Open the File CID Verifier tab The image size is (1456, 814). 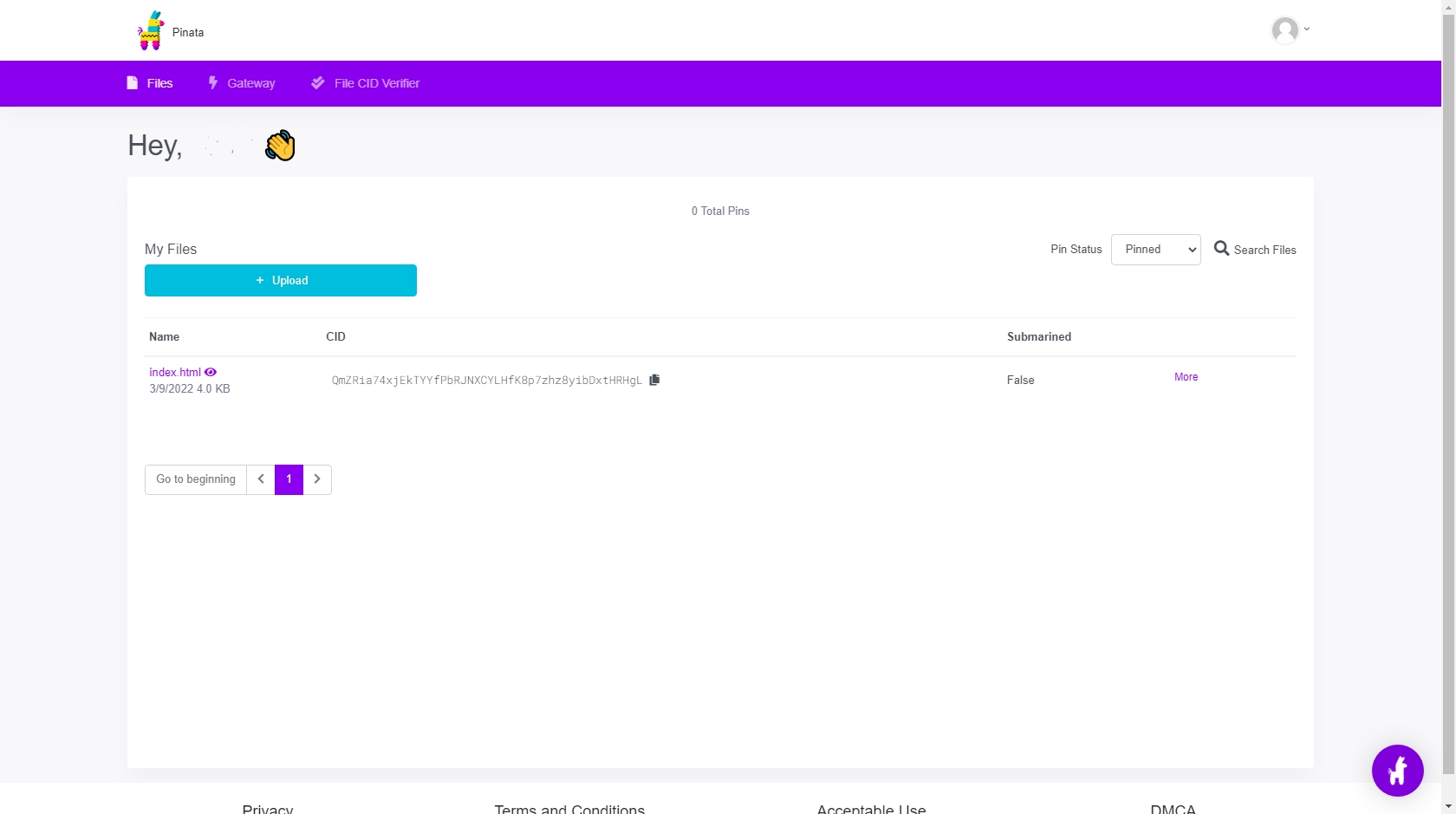pos(376,83)
